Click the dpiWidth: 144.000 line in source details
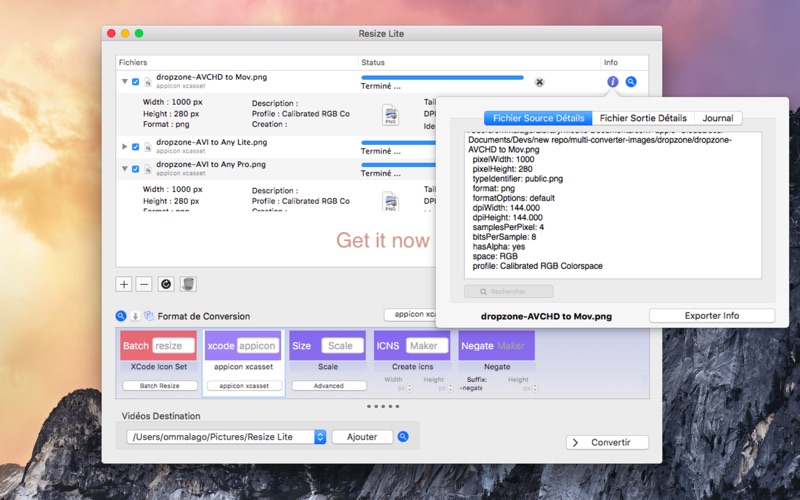This screenshot has width=800, height=500. pos(506,208)
